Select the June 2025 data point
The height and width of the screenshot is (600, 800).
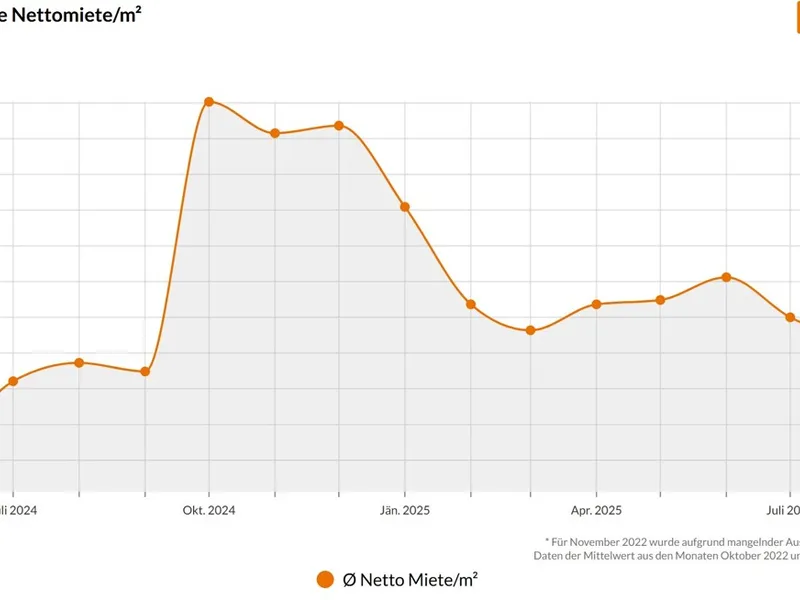727,277
